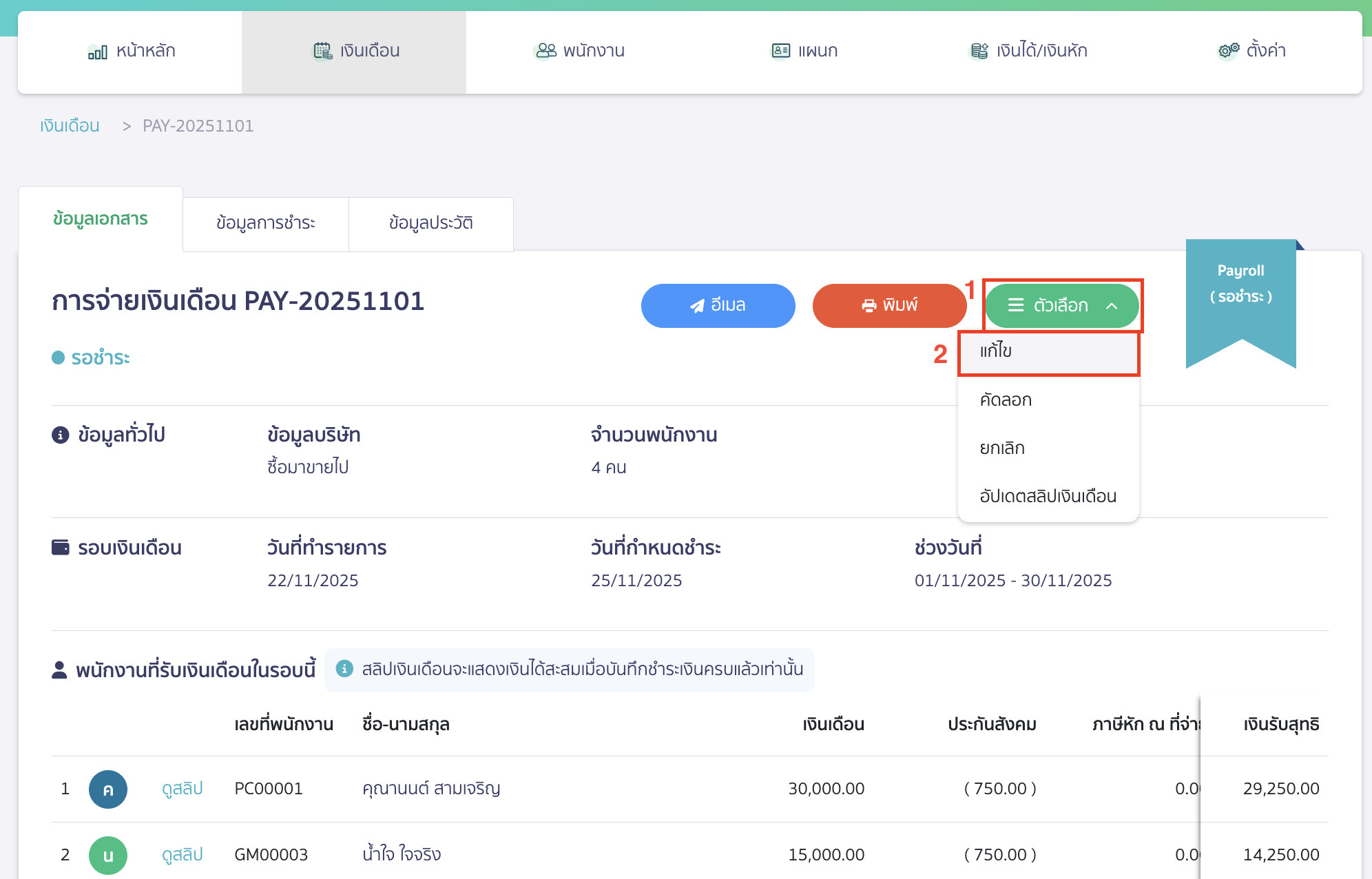
Task: Select ยกเลิก in the dropdown list
Action: coord(1002,448)
